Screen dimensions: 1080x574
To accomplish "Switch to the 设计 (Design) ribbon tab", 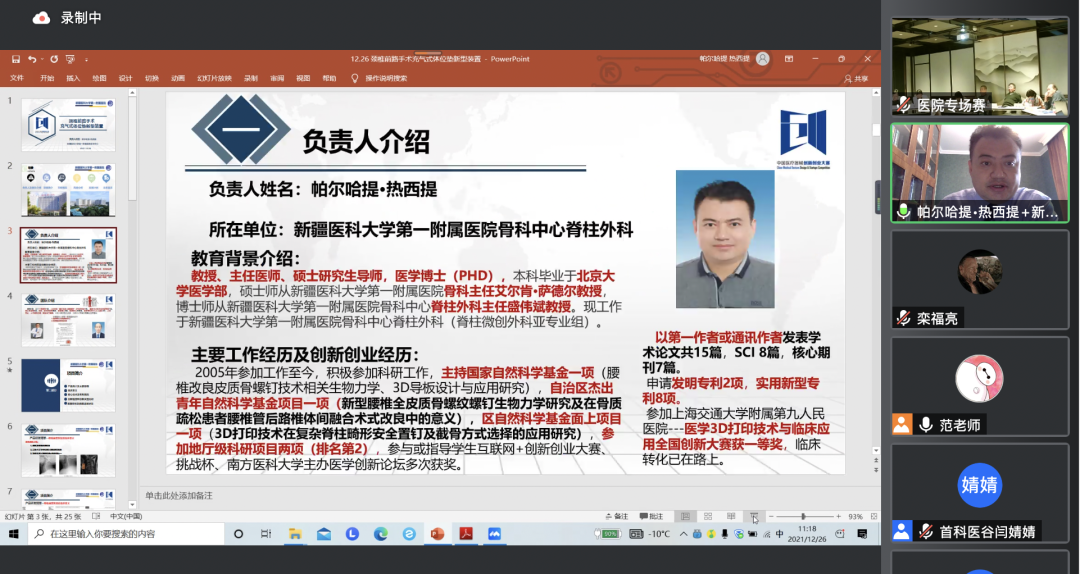I will tap(125, 79).
